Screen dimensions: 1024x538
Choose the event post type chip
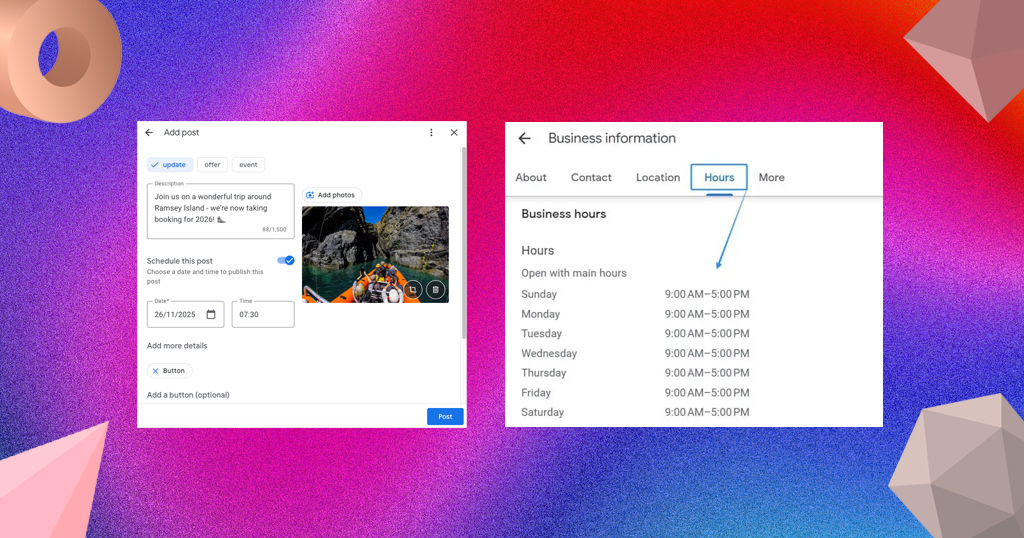(x=248, y=165)
